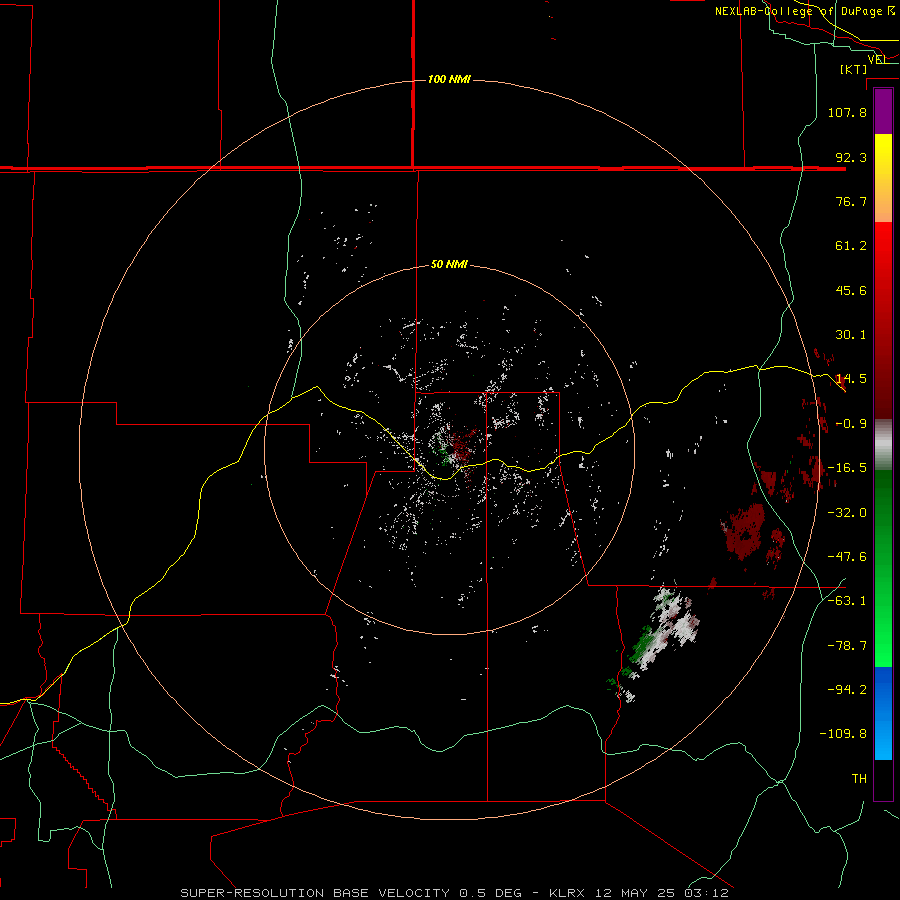The width and height of the screenshot is (900, 900).
Task: Select the -78.7 velocity scale value
Action: (847, 646)
